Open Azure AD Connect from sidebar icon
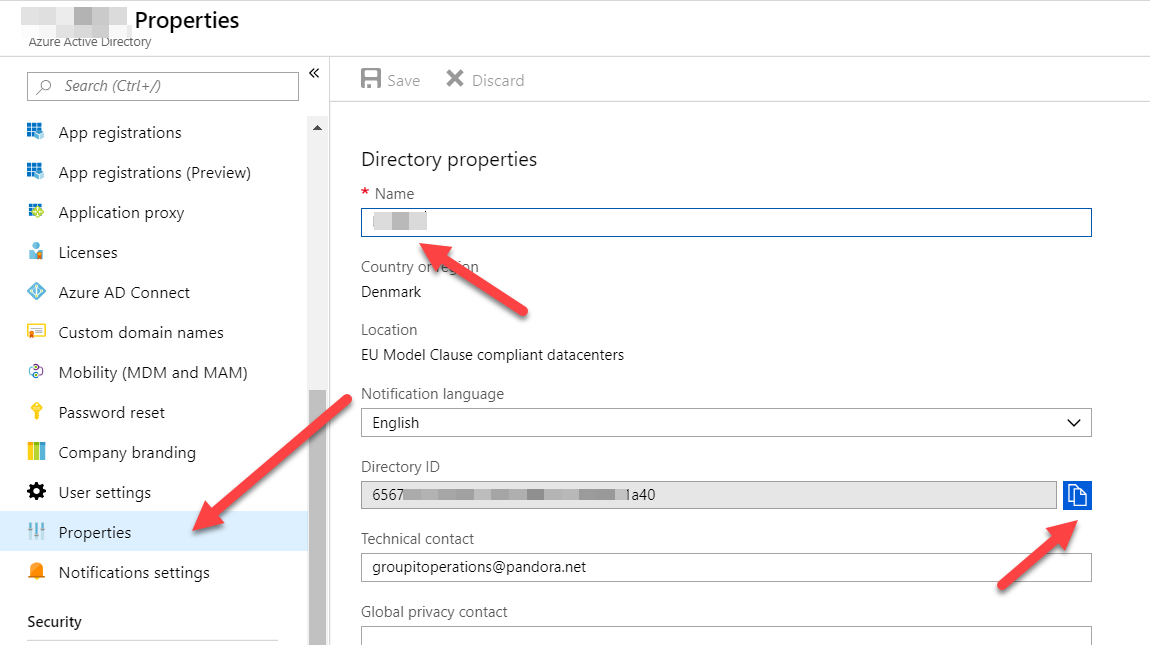The height and width of the screenshot is (645, 1150). [x=36, y=292]
